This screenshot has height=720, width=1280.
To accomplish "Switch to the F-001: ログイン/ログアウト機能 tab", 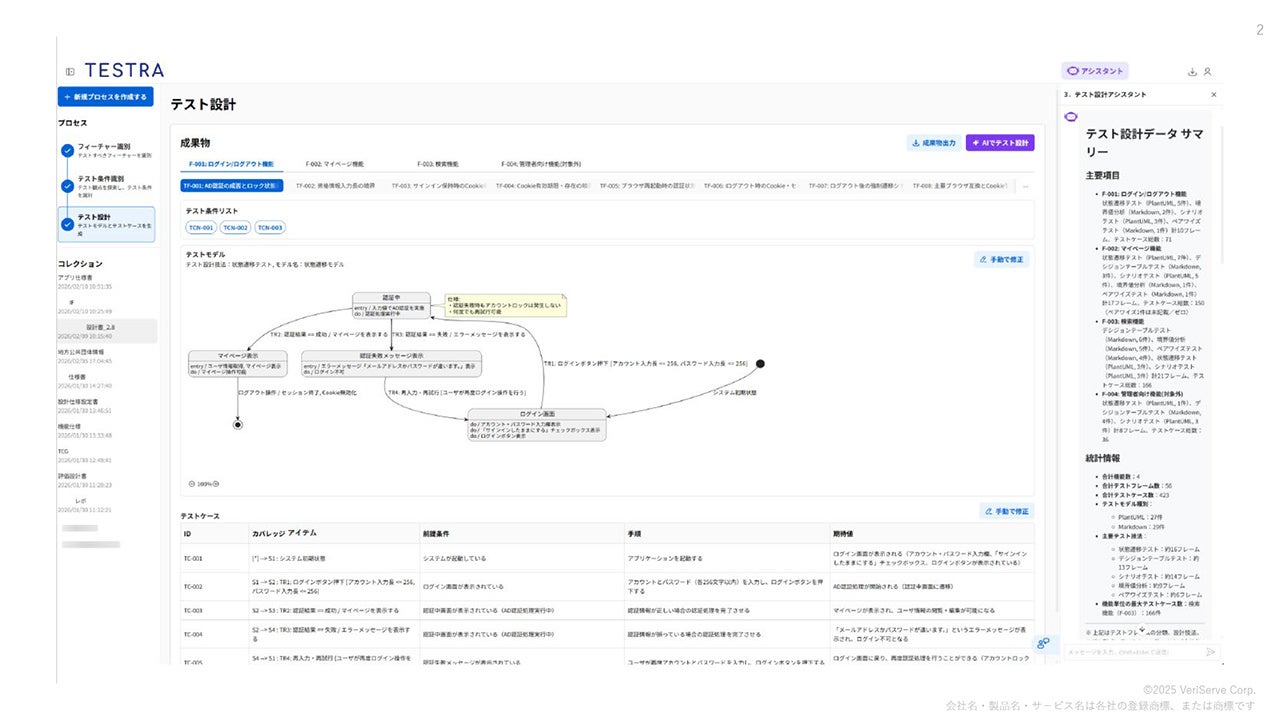I will (231, 164).
